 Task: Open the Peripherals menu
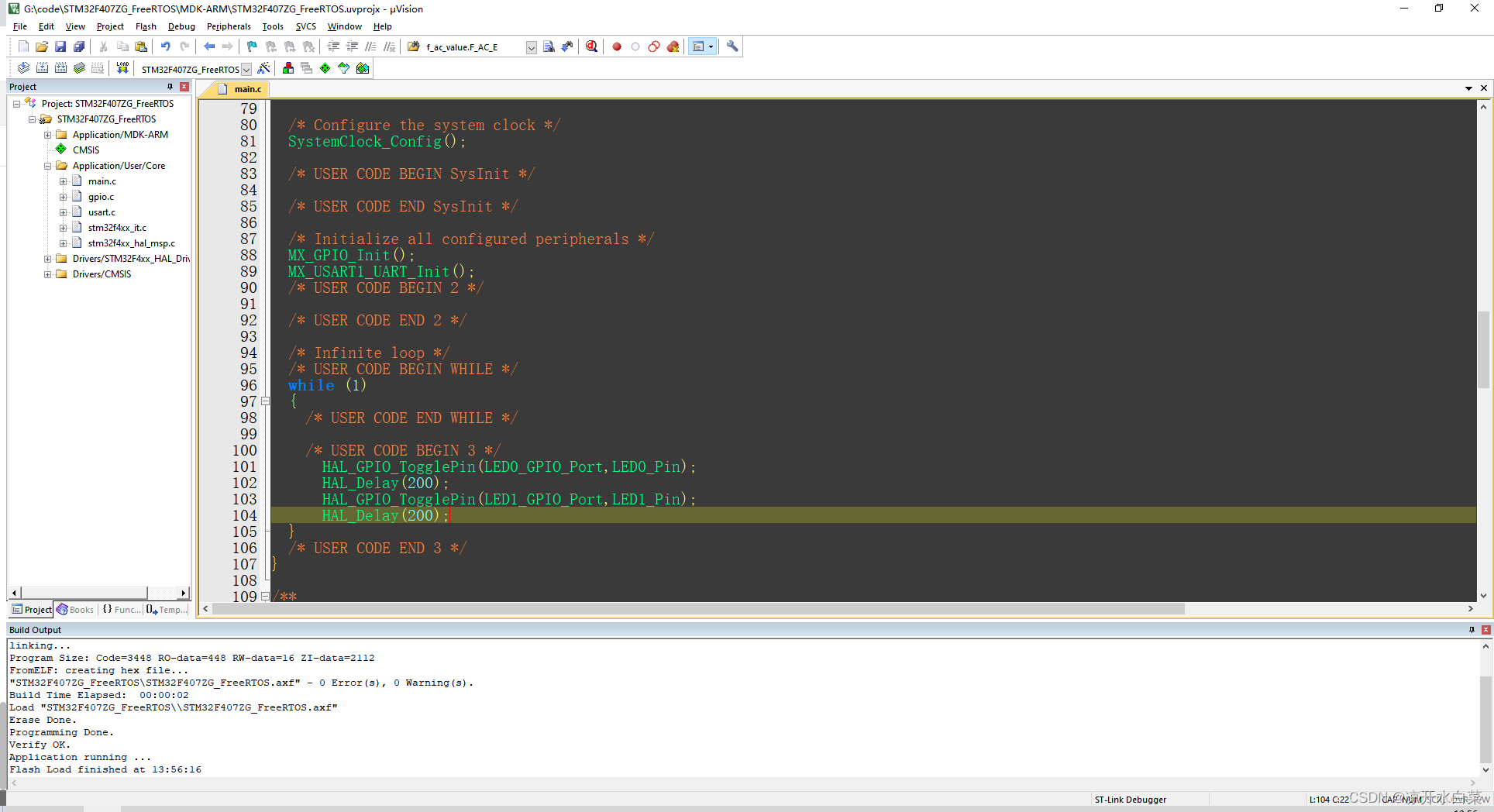pos(229,26)
